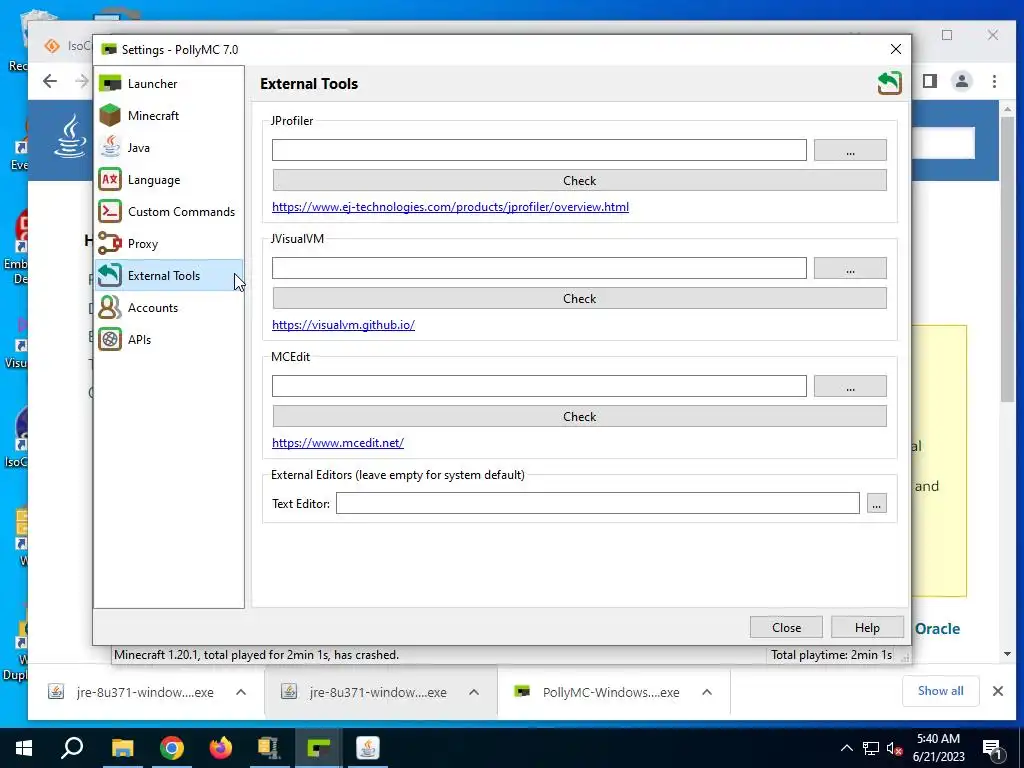This screenshot has width=1024, height=768.
Task: Toggle Chrome side panel icon
Action: pyautogui.click(x=929, y=81)
